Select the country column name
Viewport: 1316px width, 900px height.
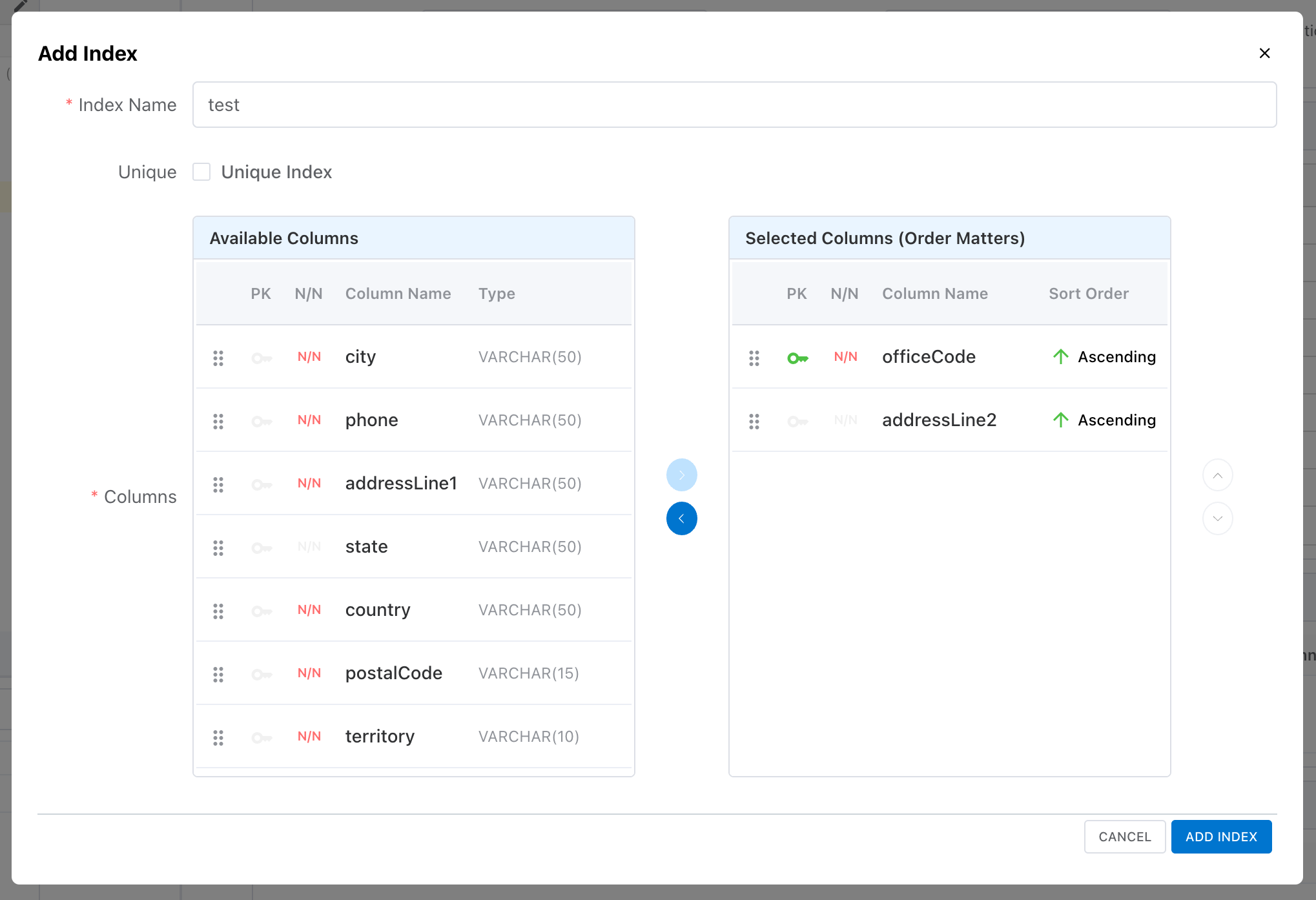click(378, 609)
